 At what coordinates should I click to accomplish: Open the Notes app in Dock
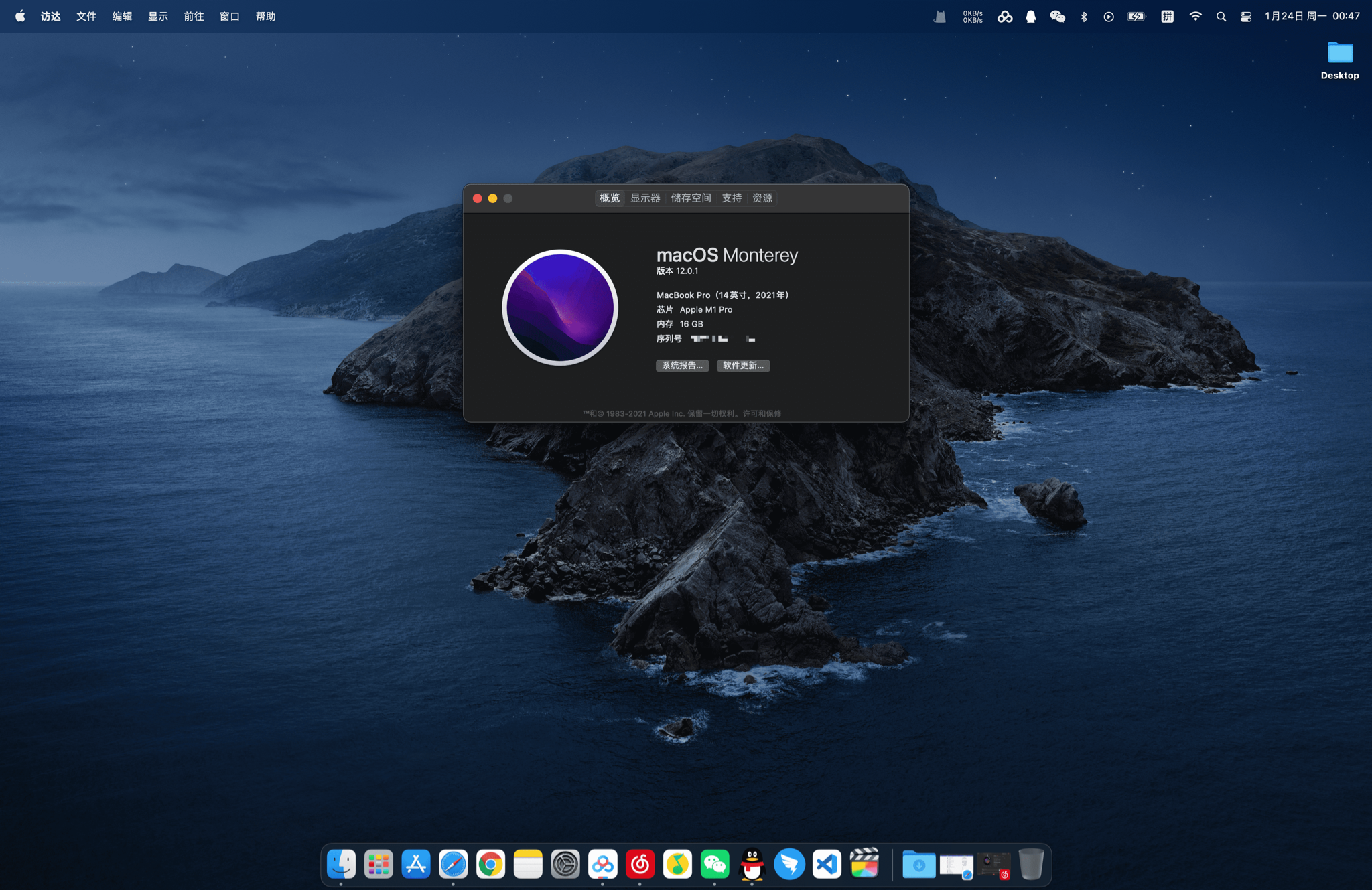pyautogui.click(x=528, y=864)
